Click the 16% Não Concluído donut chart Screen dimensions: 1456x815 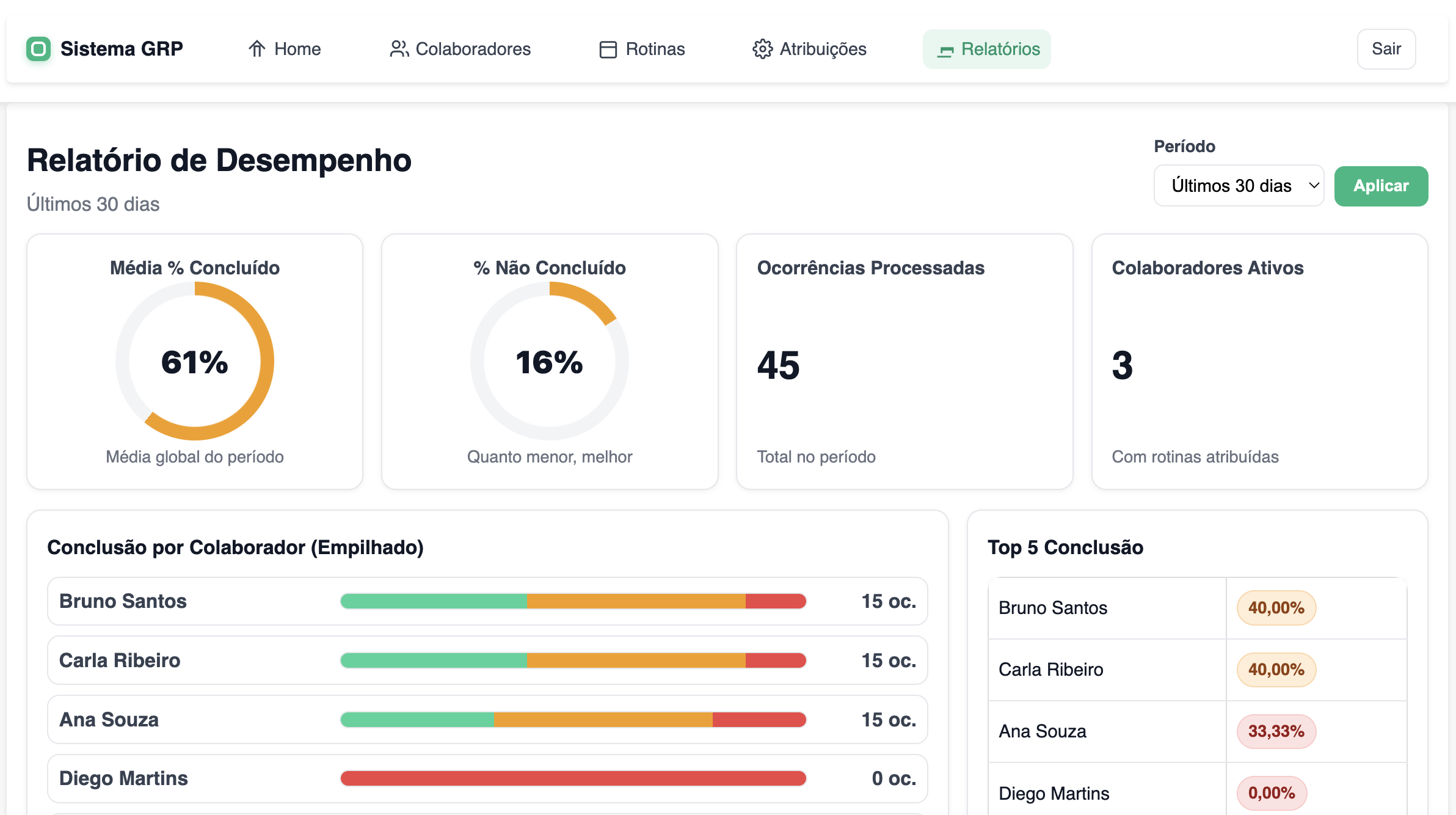point(549,361)
